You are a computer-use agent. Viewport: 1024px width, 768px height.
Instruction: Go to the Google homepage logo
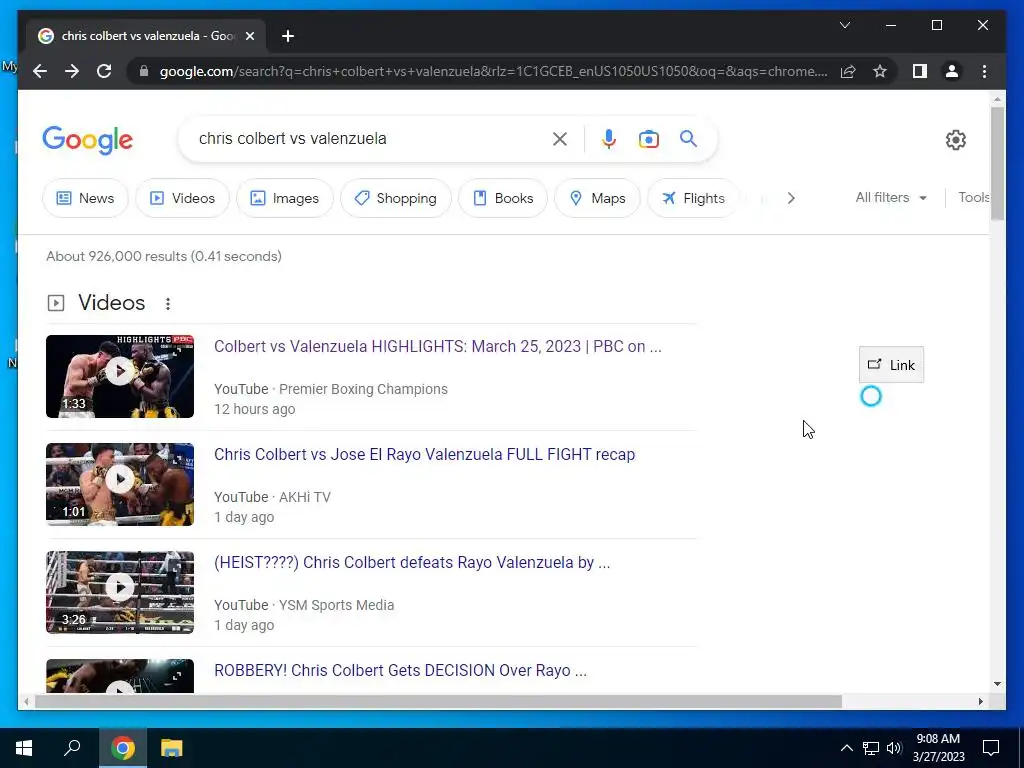coord(88,140)
